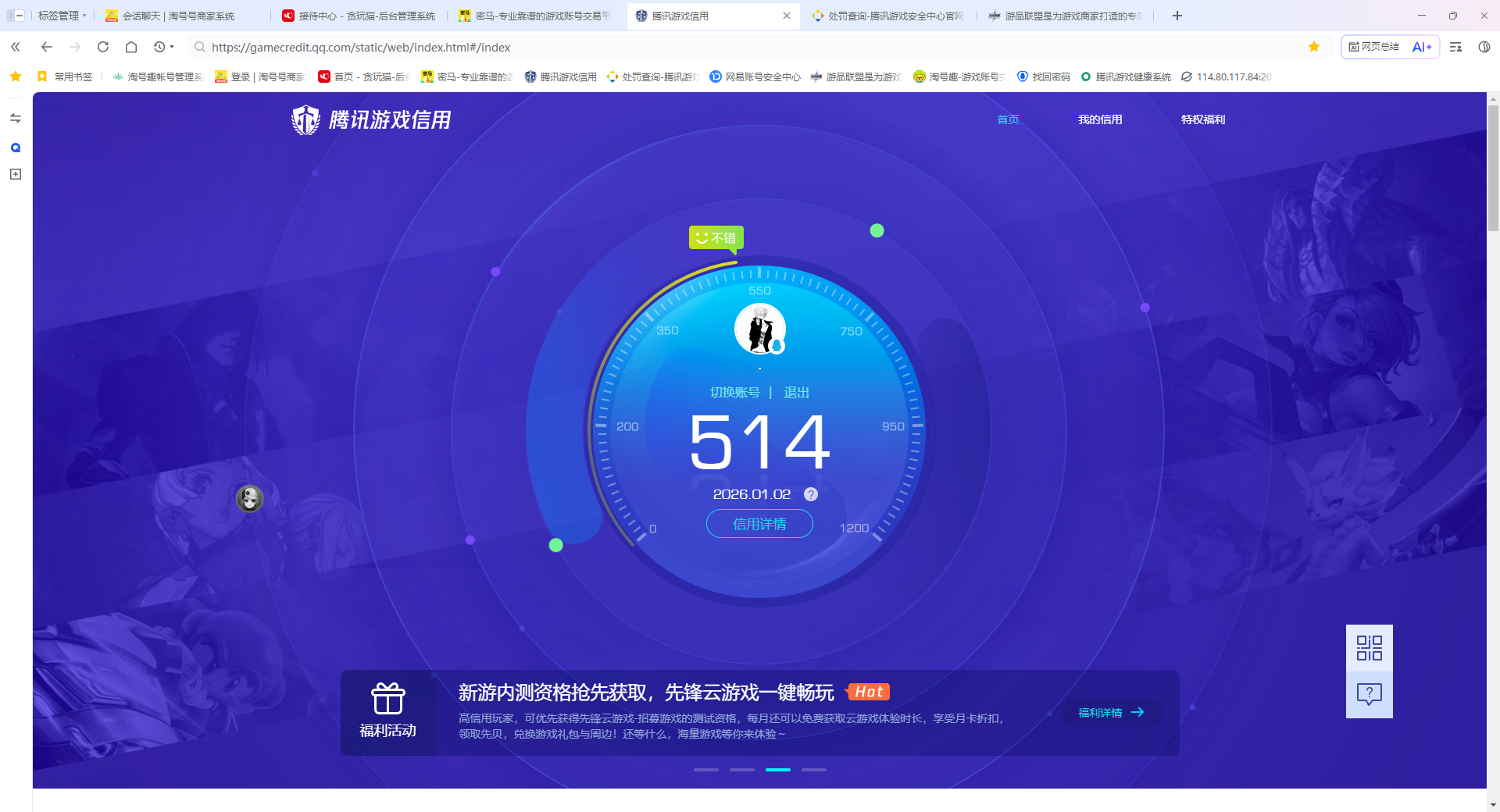This screenshot has height=812, width=1500.
Task: Open the 我的信用 navigation tab
Action: point(1099,119)
